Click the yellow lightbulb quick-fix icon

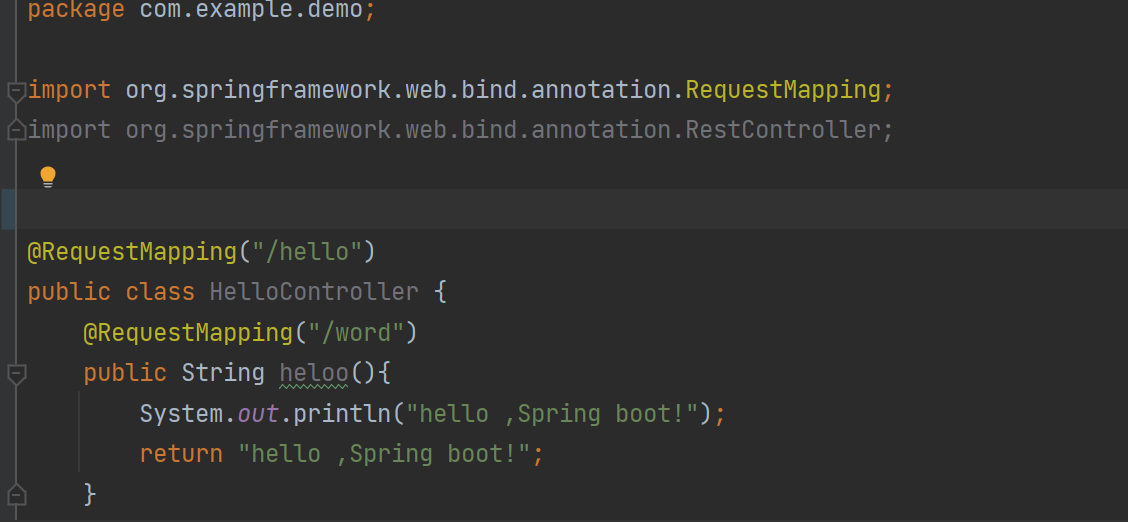click(47, 177)
